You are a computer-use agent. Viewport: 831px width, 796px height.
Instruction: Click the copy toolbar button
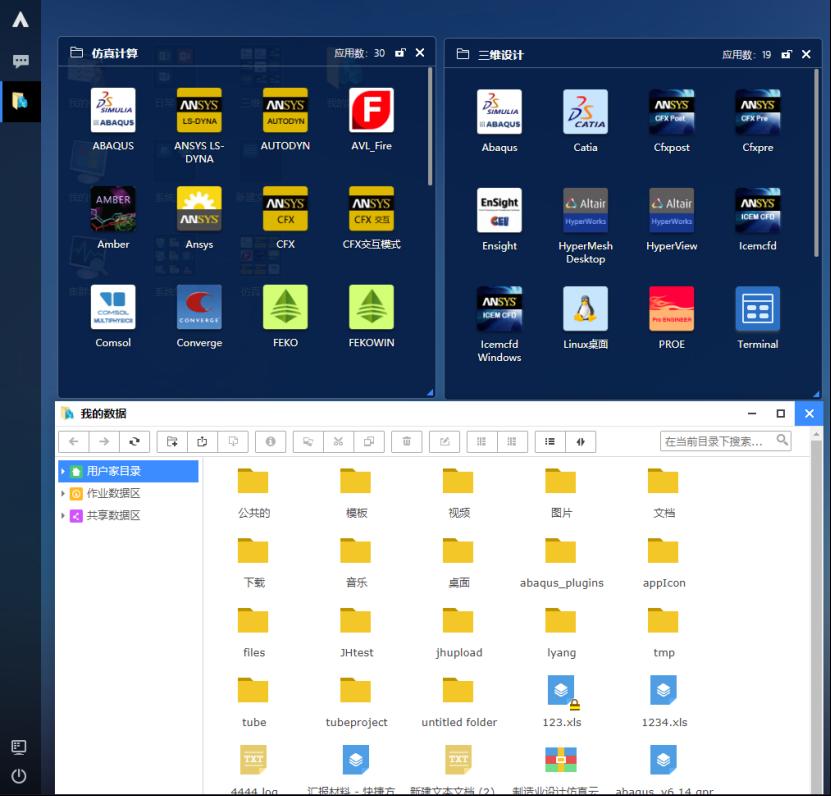pyautogui.click(x=369, y=441)
